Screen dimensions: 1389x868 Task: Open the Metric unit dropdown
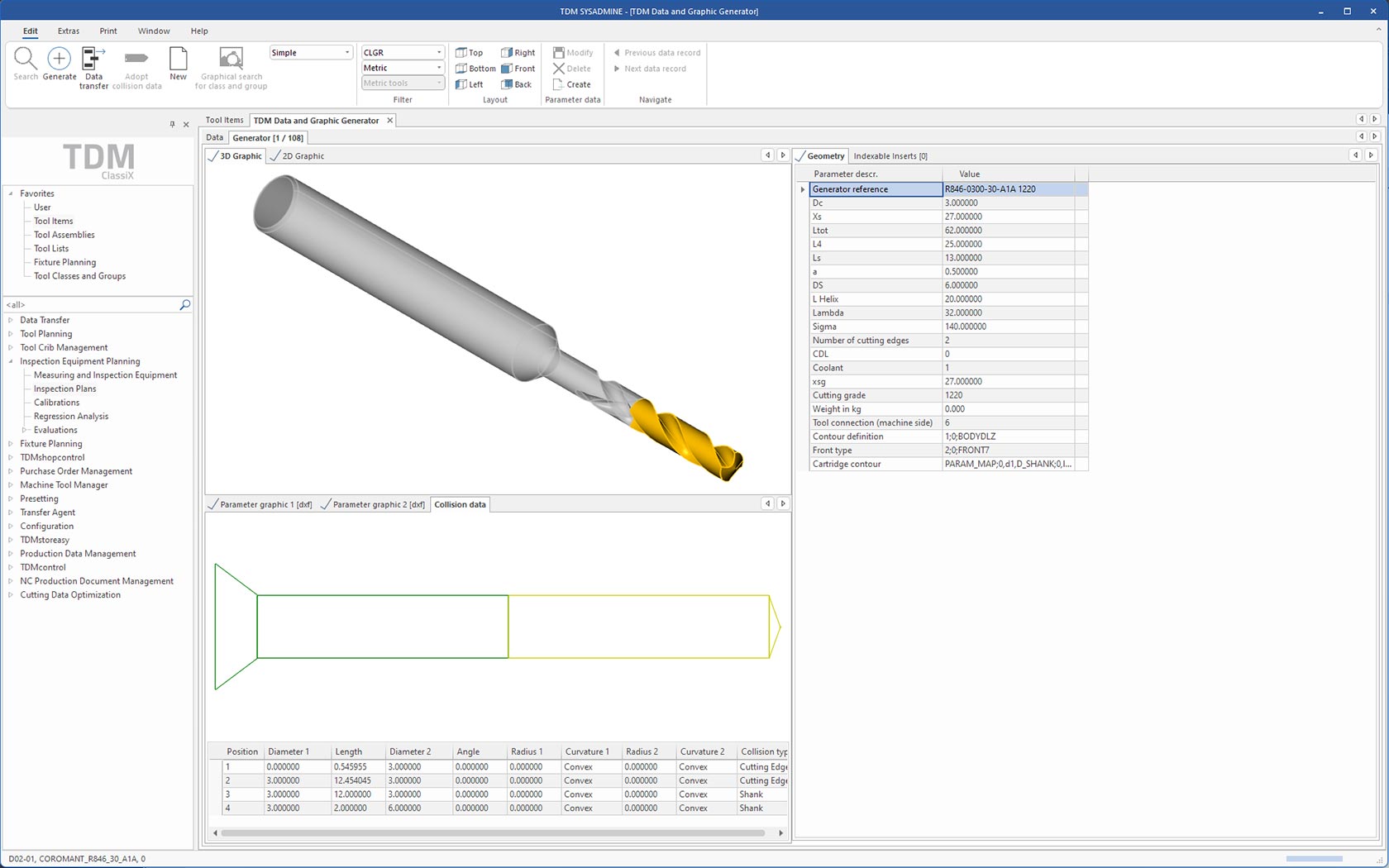click(x=439, y=68)
